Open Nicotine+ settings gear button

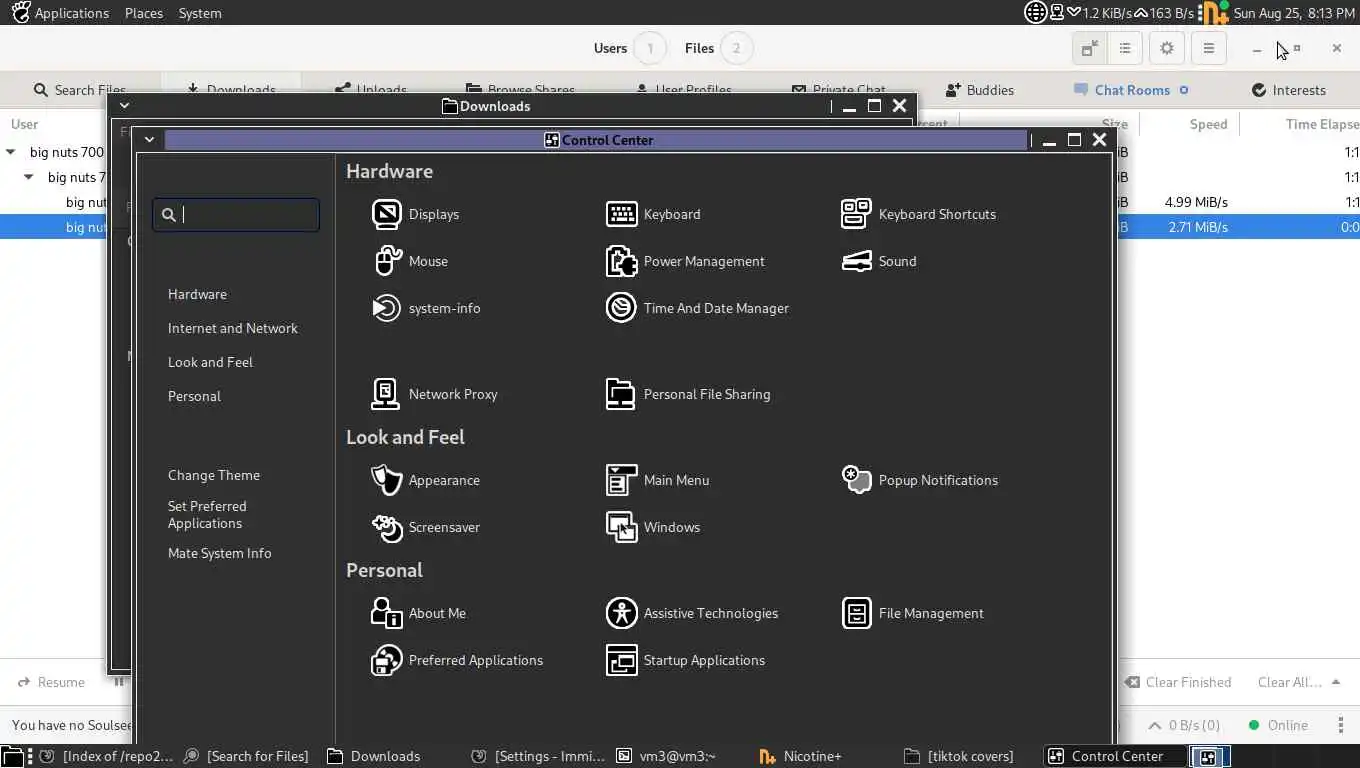(1167, 48)
